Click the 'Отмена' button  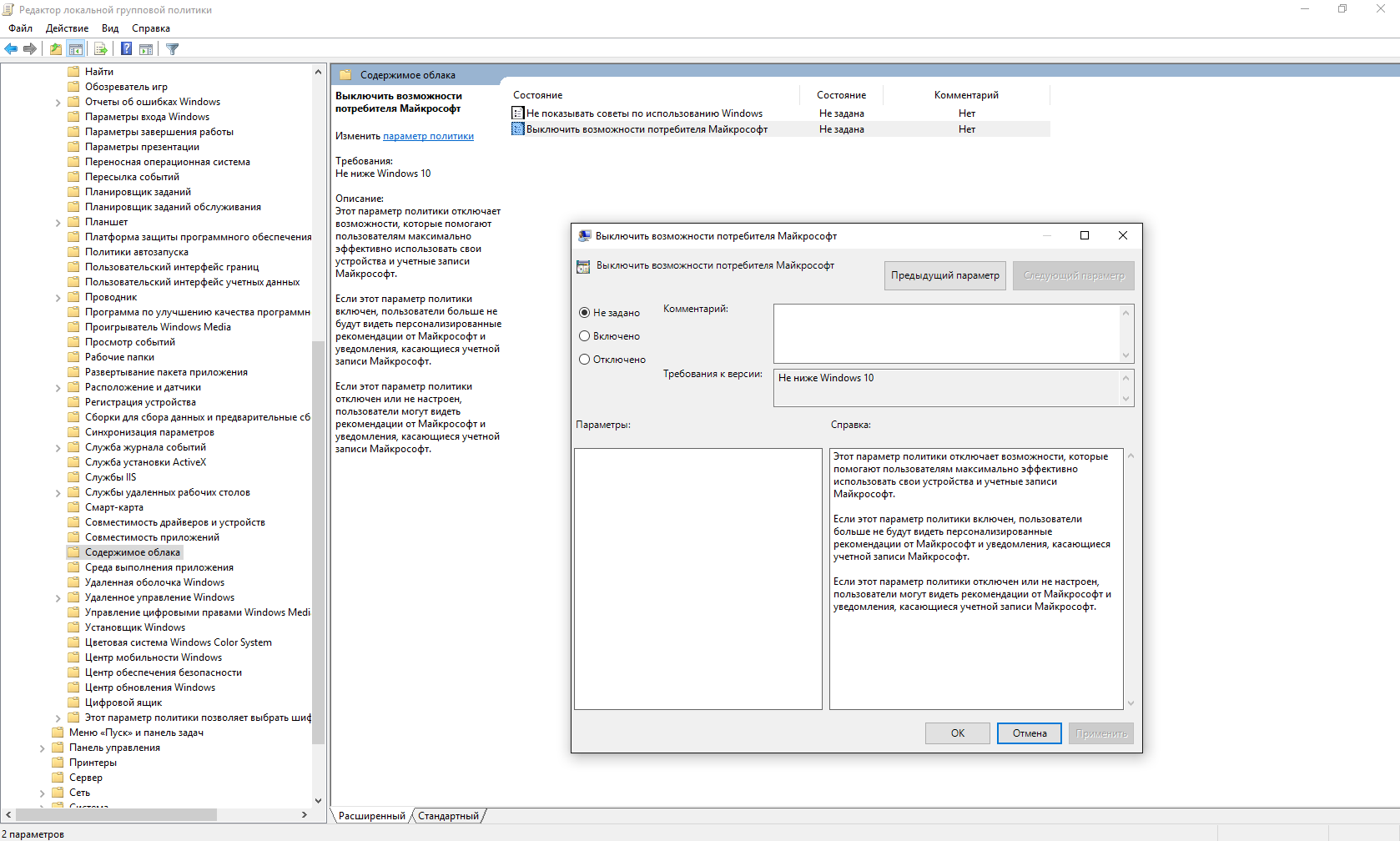pyautogui.click(x=1030, y=733)
